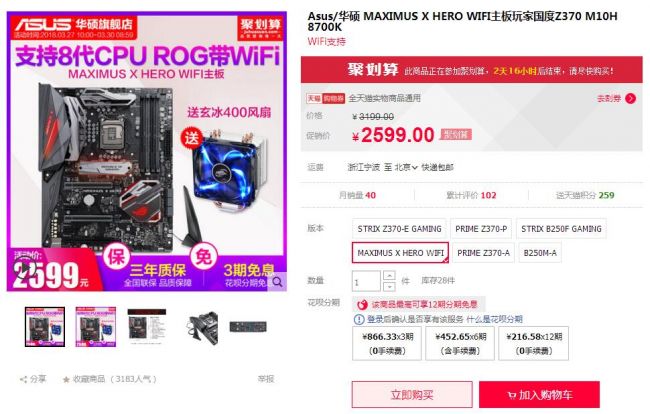Click the share icon below thumbnails
650x414 pixels.
pyautogui.click(x=23, y=379)
